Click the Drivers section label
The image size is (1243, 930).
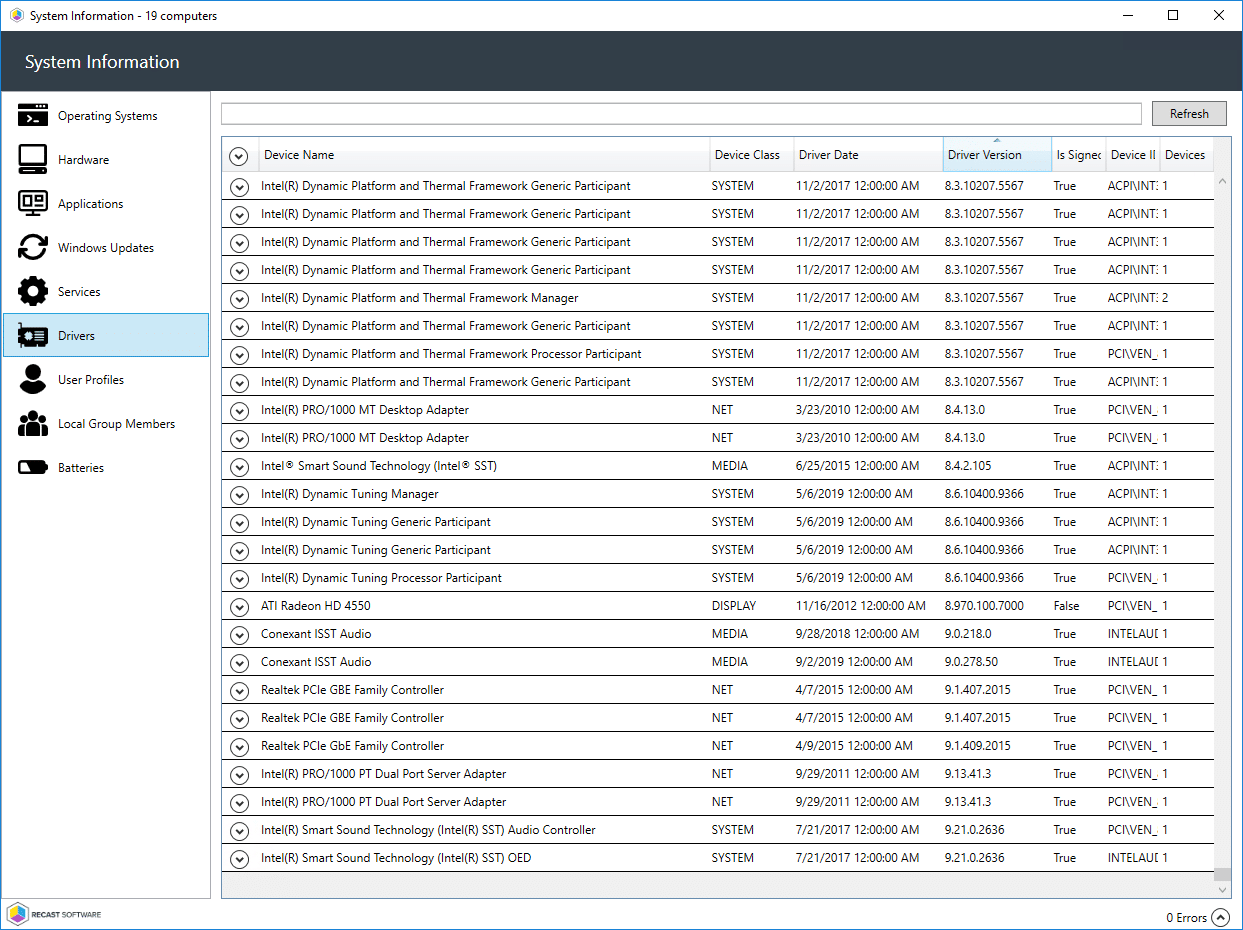coord(76,336)
